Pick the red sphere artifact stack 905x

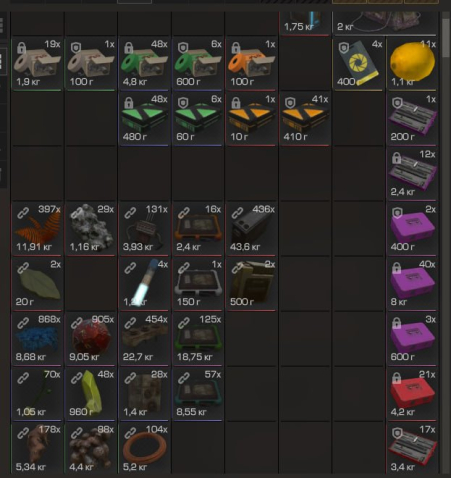(x=91, y=339)
